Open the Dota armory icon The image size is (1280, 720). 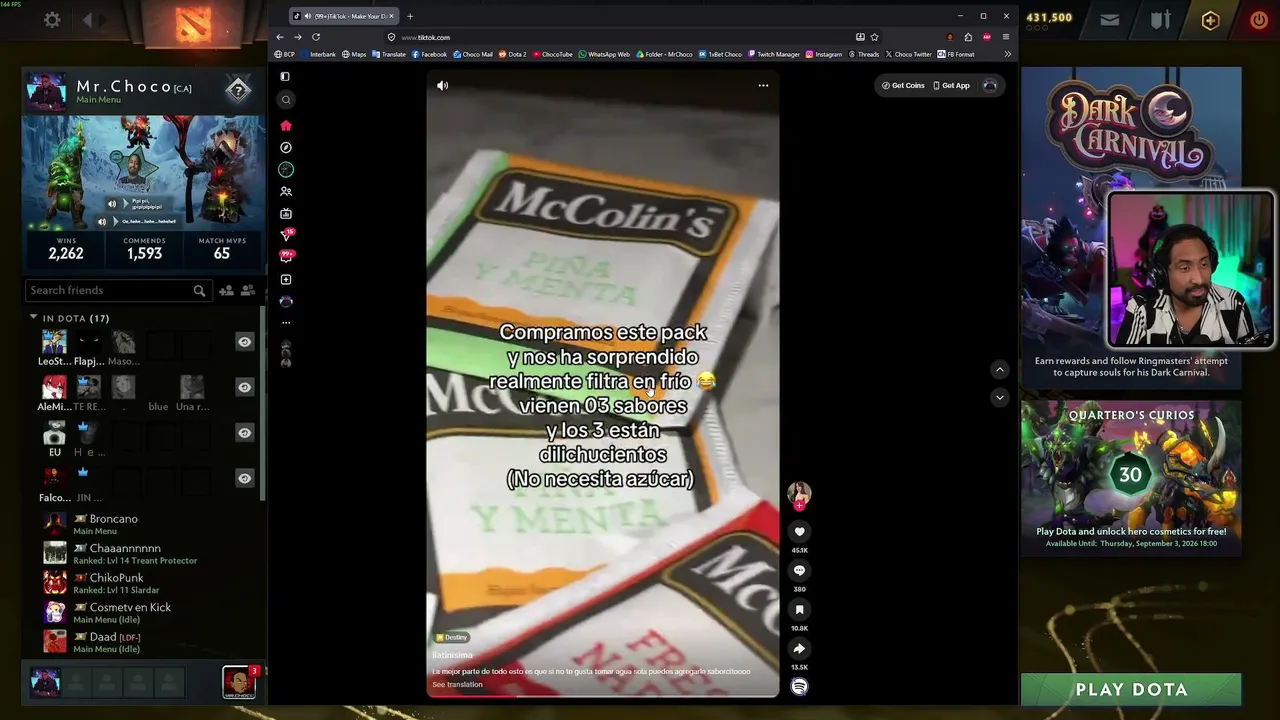pyautogui.click(x=1160, y=20)
